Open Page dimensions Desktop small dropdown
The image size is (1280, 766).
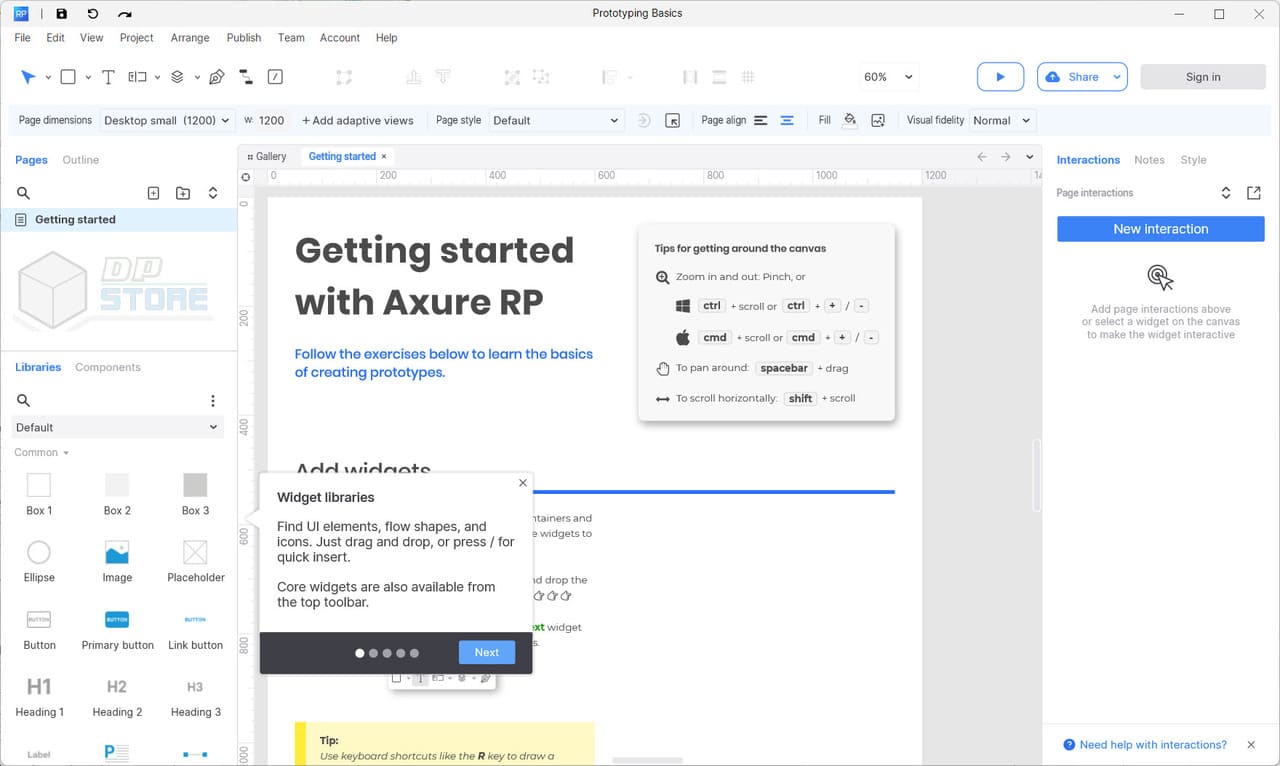point(167,120)
